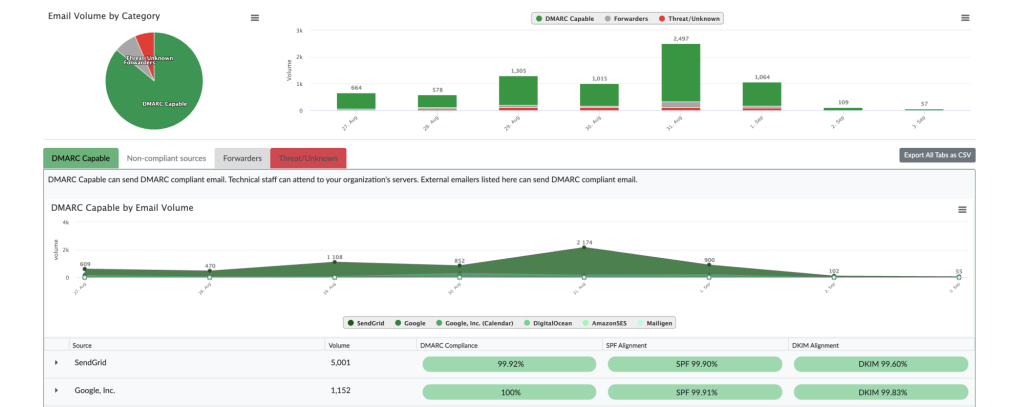This screenshot has height=407, width=1024.
Task: Expand the SendGrid source row
Action: [56, 363]
